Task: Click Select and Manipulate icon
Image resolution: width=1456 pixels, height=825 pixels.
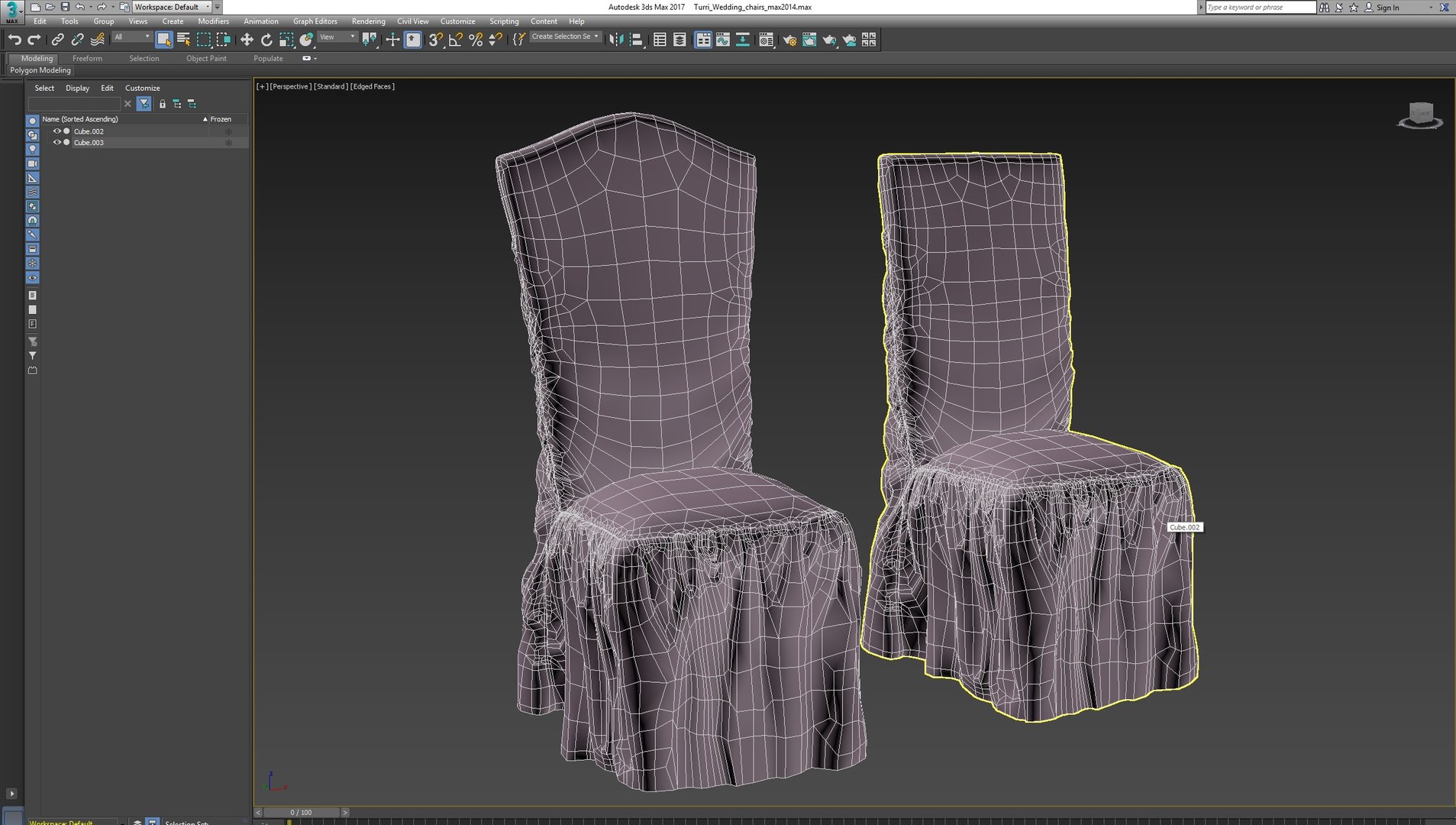Action: [x=392, y=40]
